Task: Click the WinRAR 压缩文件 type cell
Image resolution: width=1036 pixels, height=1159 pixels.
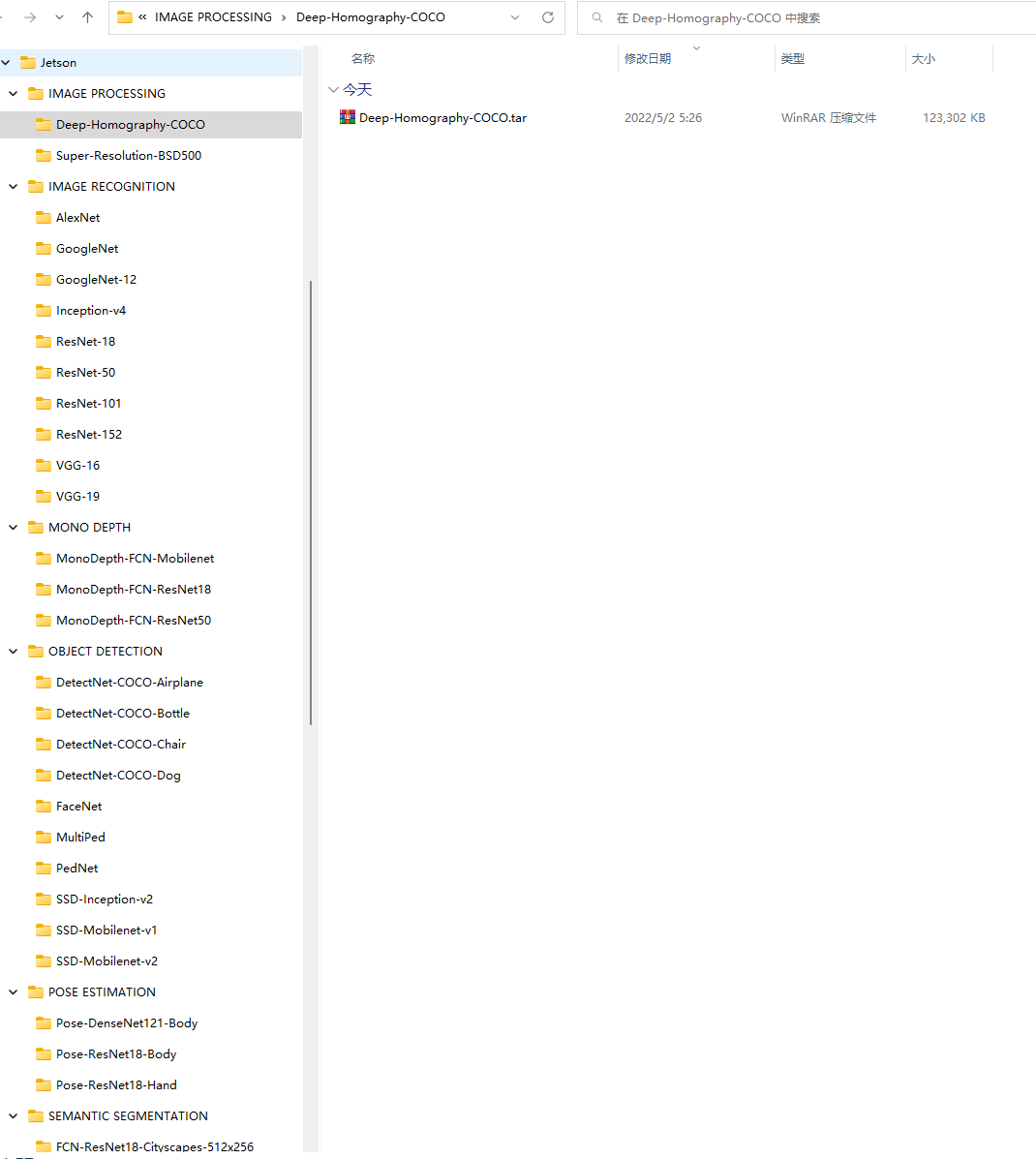Action: click(x=829, y=117)
